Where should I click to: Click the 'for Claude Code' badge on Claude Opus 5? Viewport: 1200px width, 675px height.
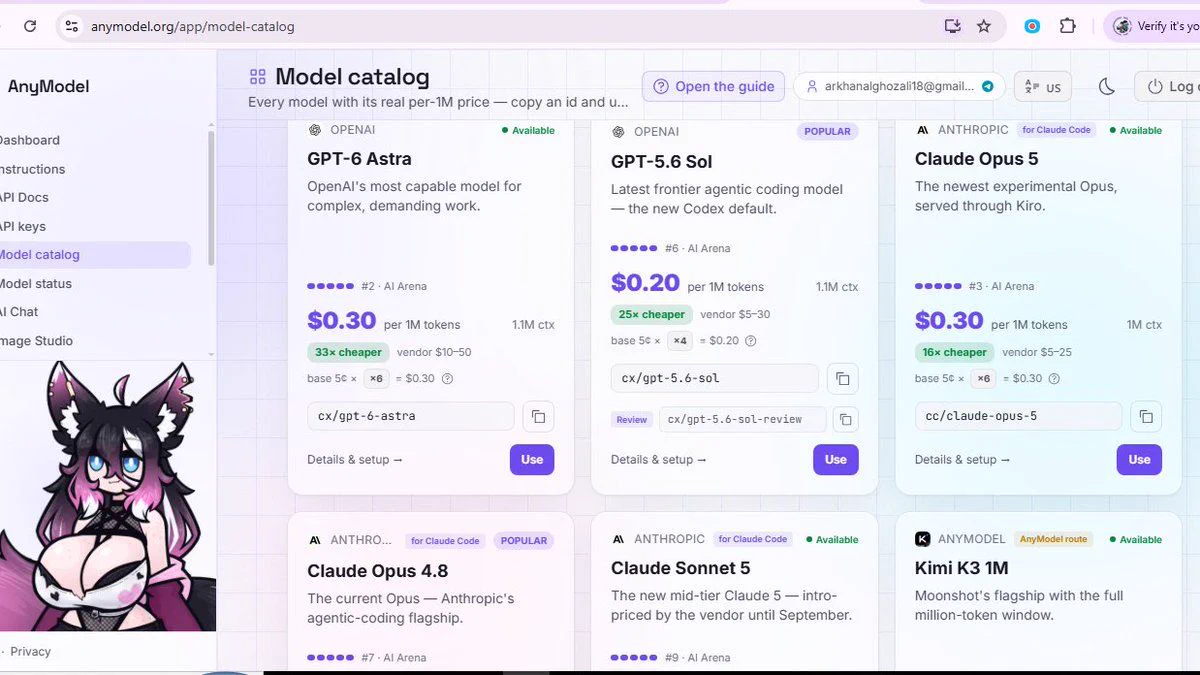[x=1056, y=130]
